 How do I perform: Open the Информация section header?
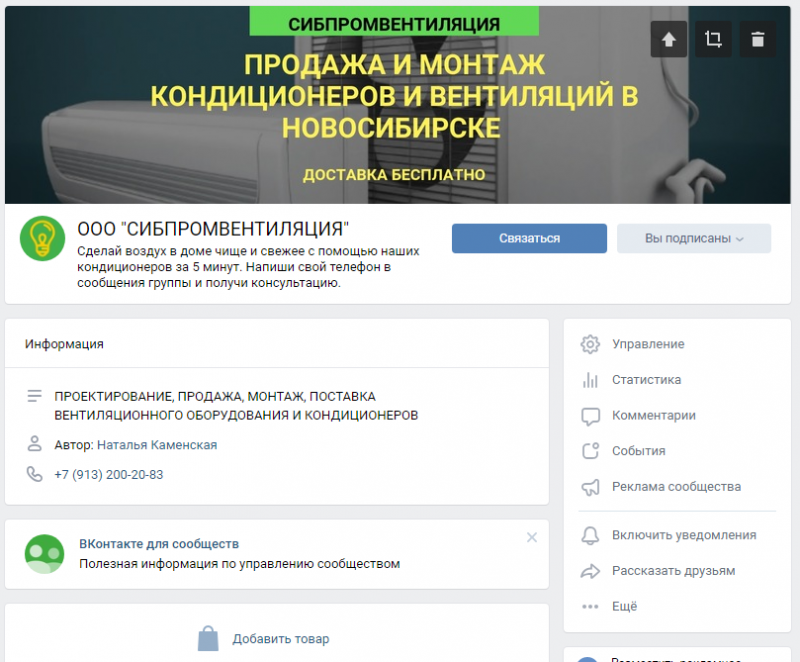tap(64, 344)
